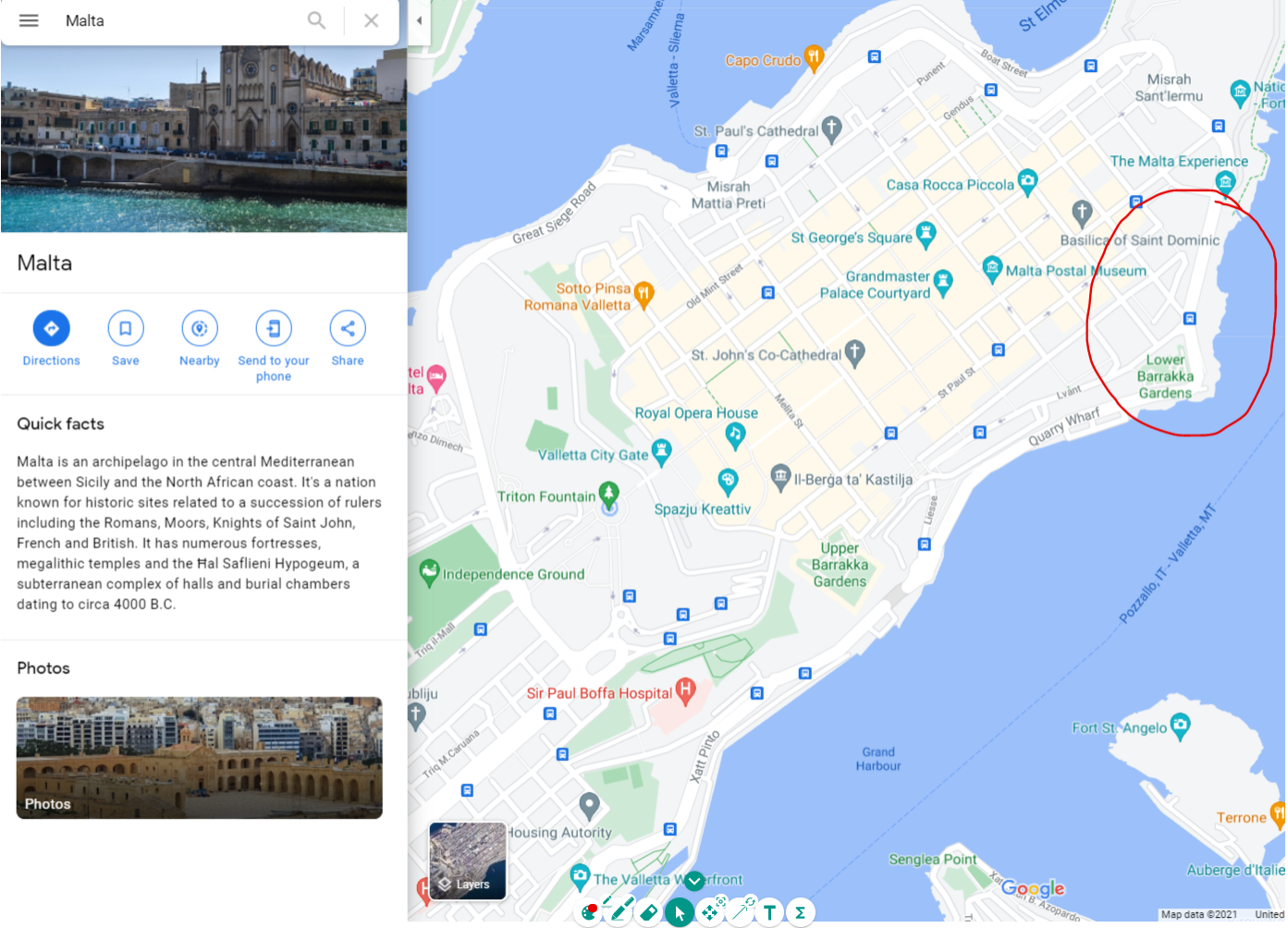Search Nearby places around Malta

coord(200,338)
